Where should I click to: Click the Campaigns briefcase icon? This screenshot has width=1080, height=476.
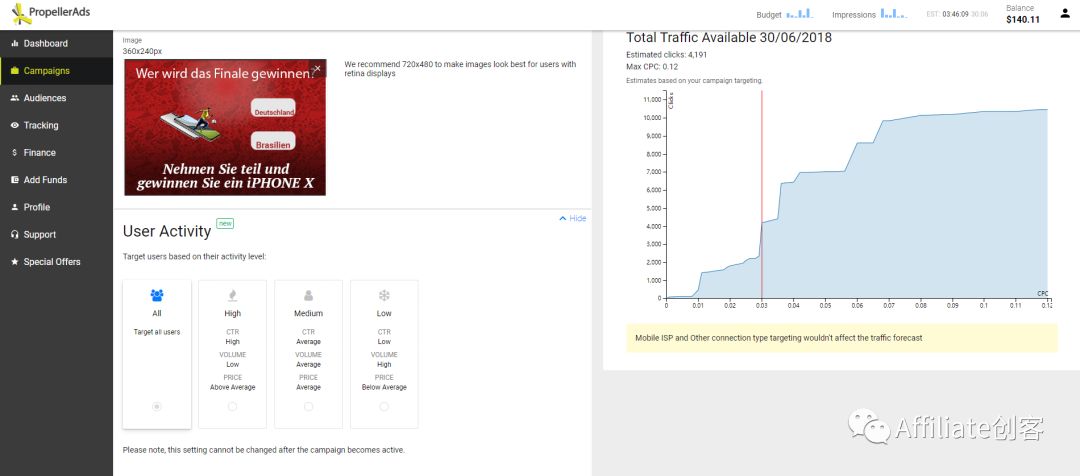pyautogui.click(x=14, y=71)
